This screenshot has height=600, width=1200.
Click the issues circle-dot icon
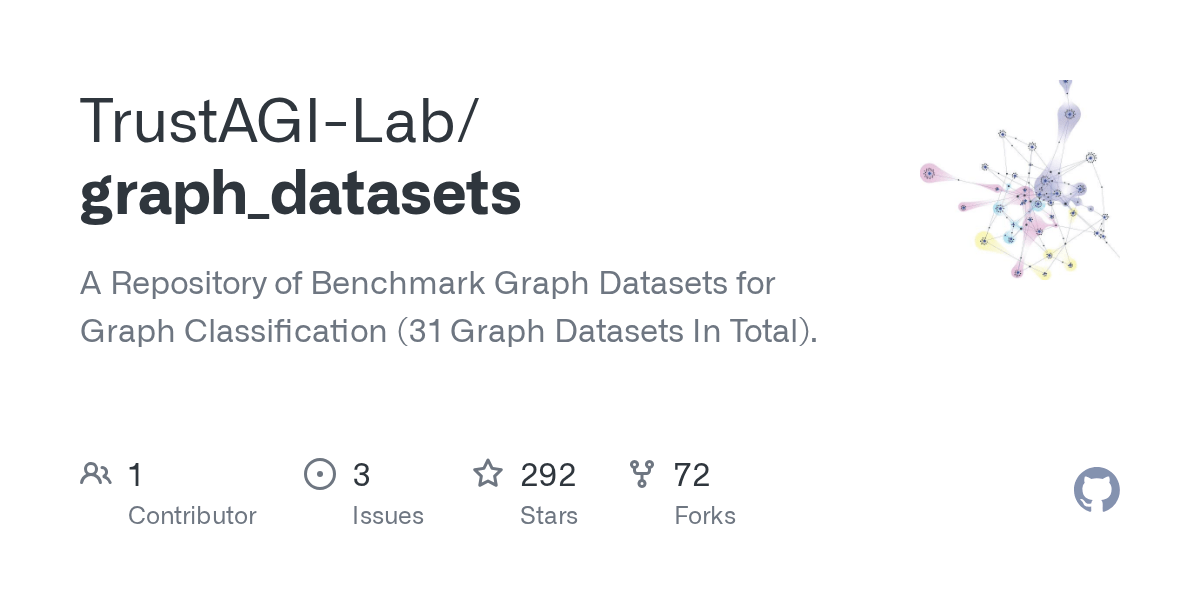(320, 473)
